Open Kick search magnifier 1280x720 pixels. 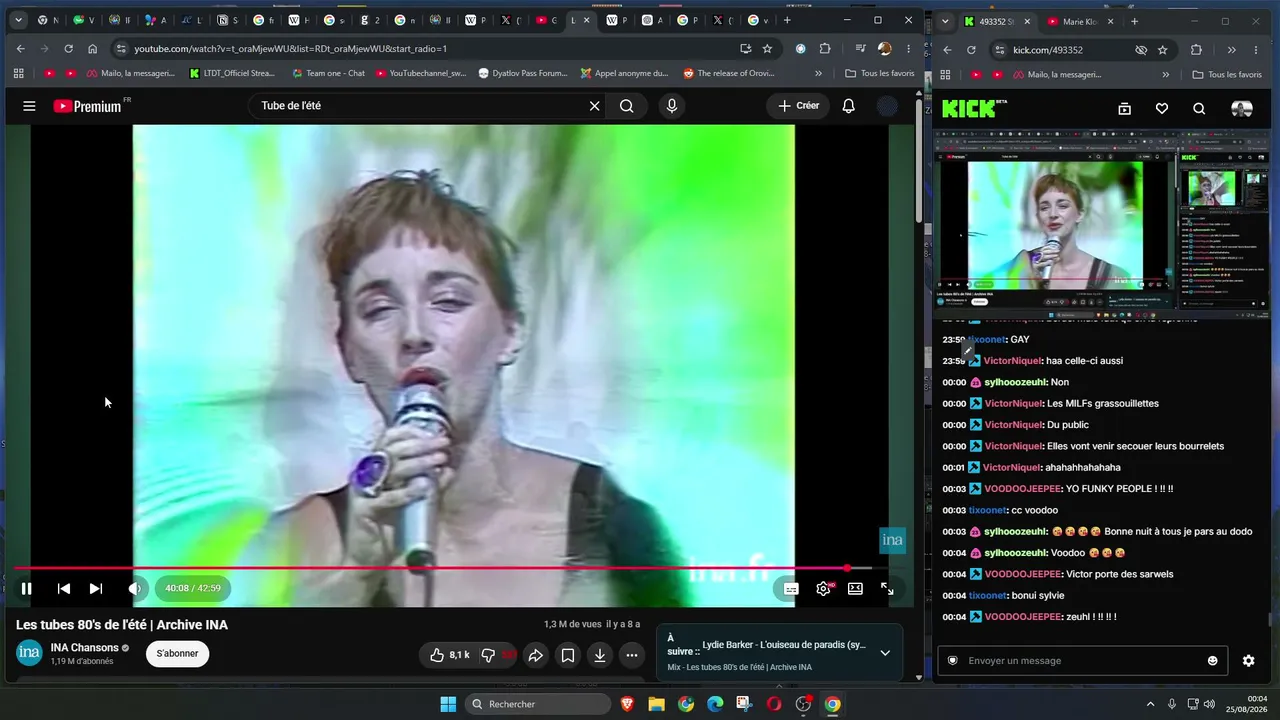tap(1199, 109)
